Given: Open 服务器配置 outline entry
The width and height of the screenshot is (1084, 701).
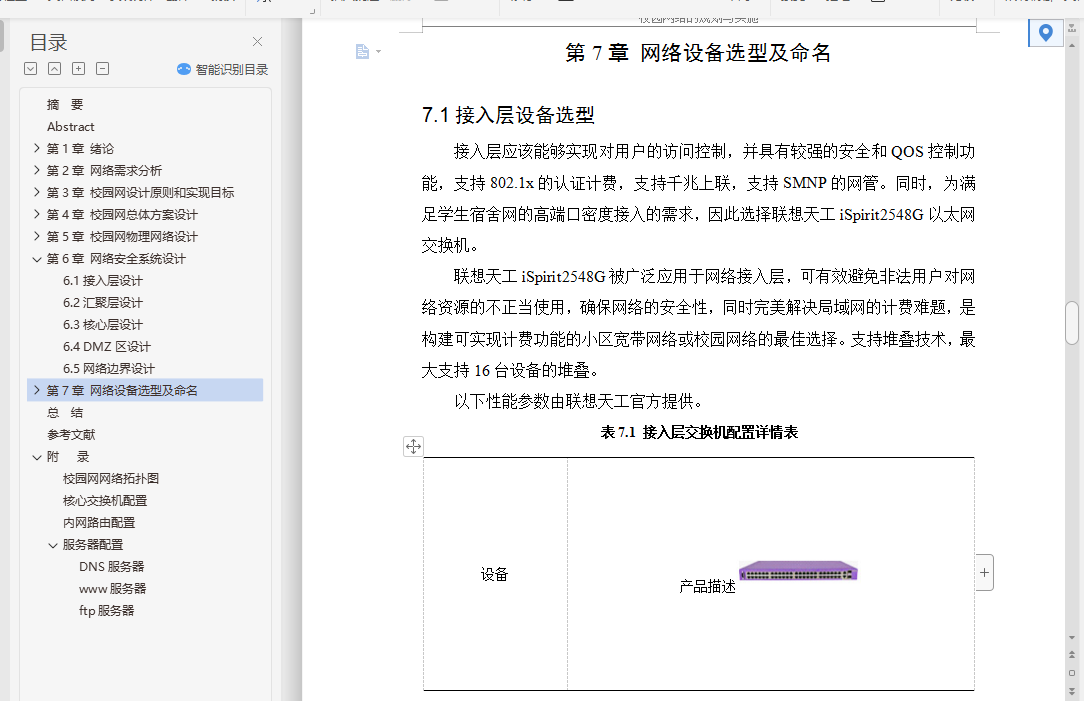Looking at the screenshot, I should (x=93, y=545).
